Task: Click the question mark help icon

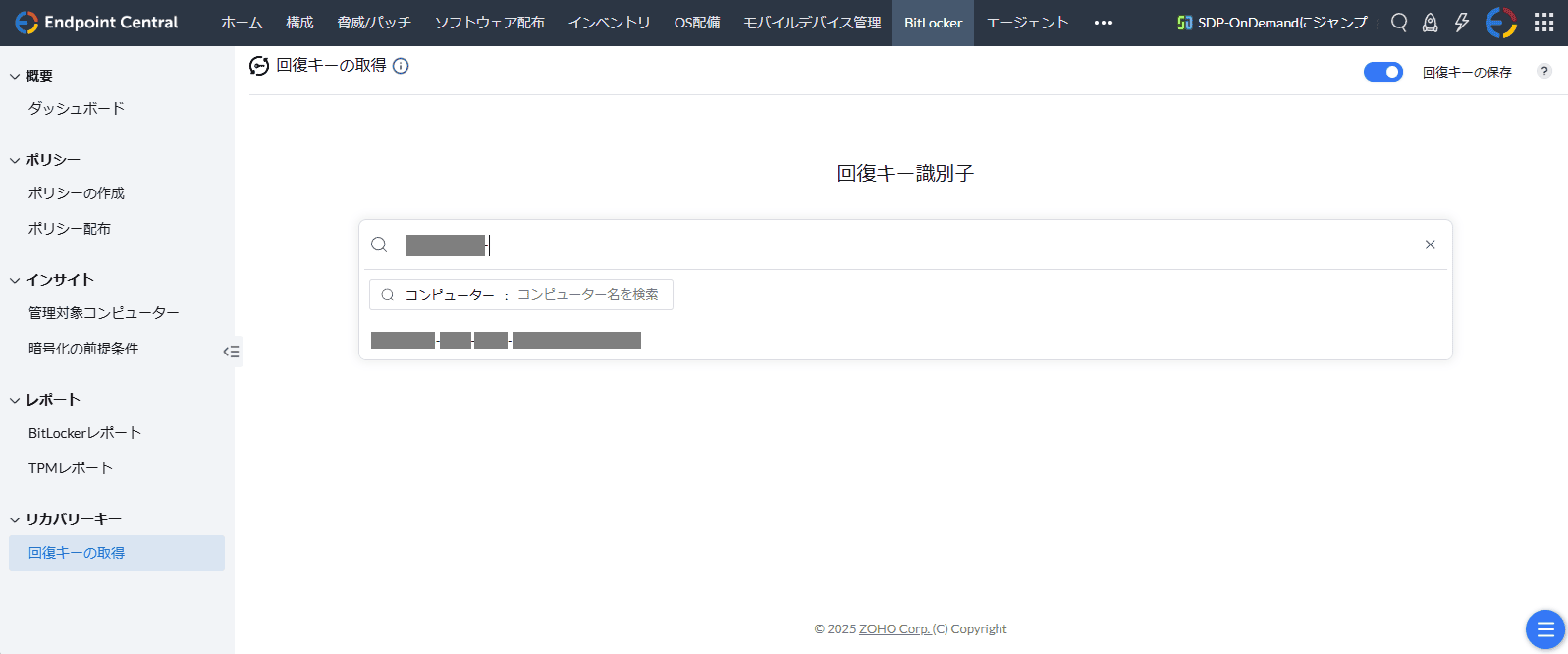Action: (x=1544, y=71)
